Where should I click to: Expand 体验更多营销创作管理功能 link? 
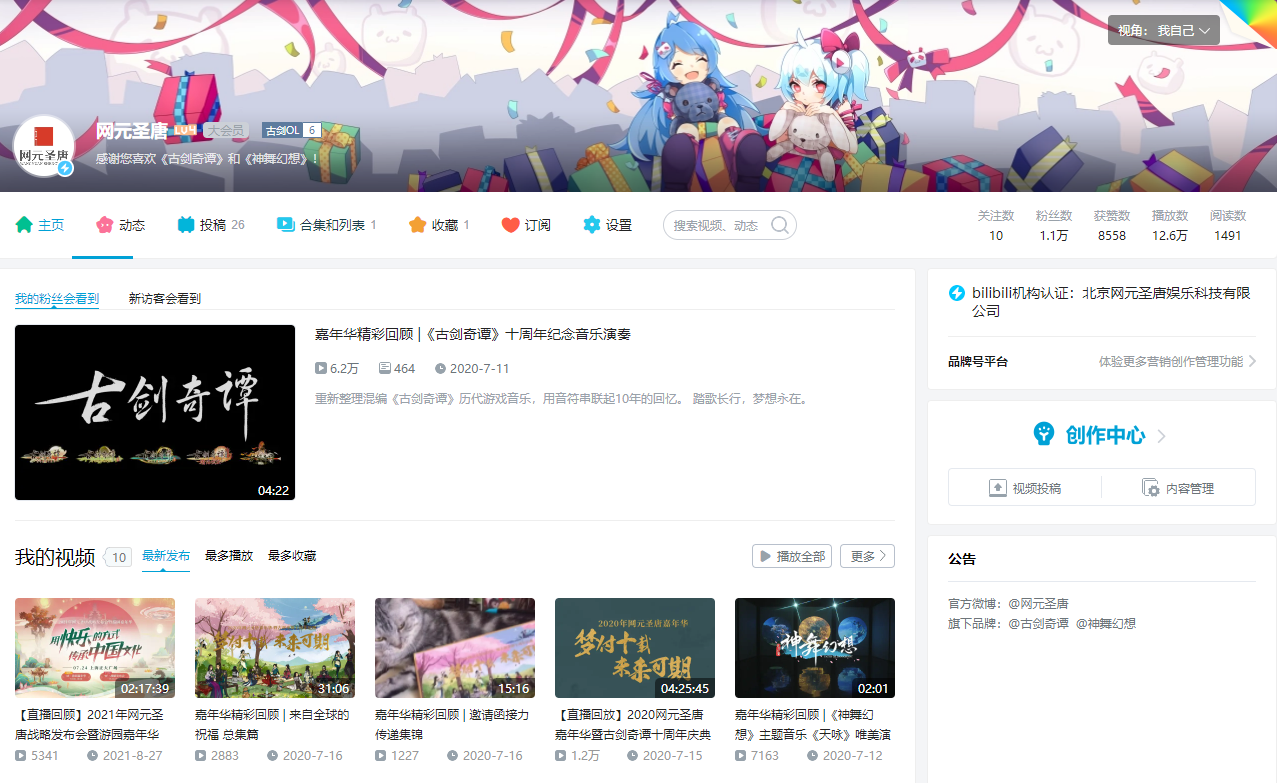(1178, 361)
